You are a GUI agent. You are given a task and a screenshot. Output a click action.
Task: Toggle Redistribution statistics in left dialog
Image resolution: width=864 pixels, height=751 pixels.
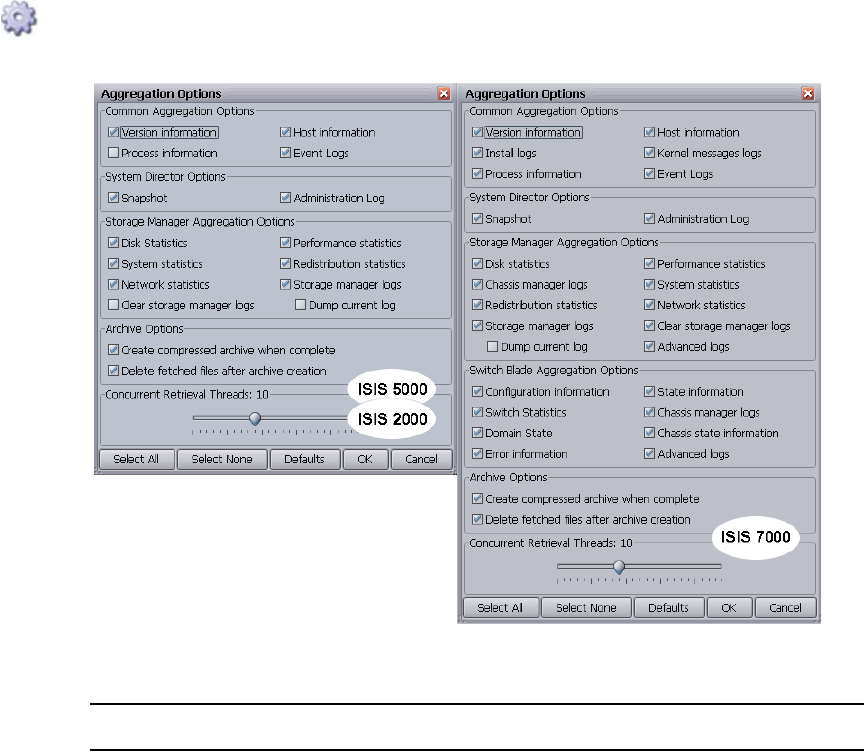[x=285, y=263]
